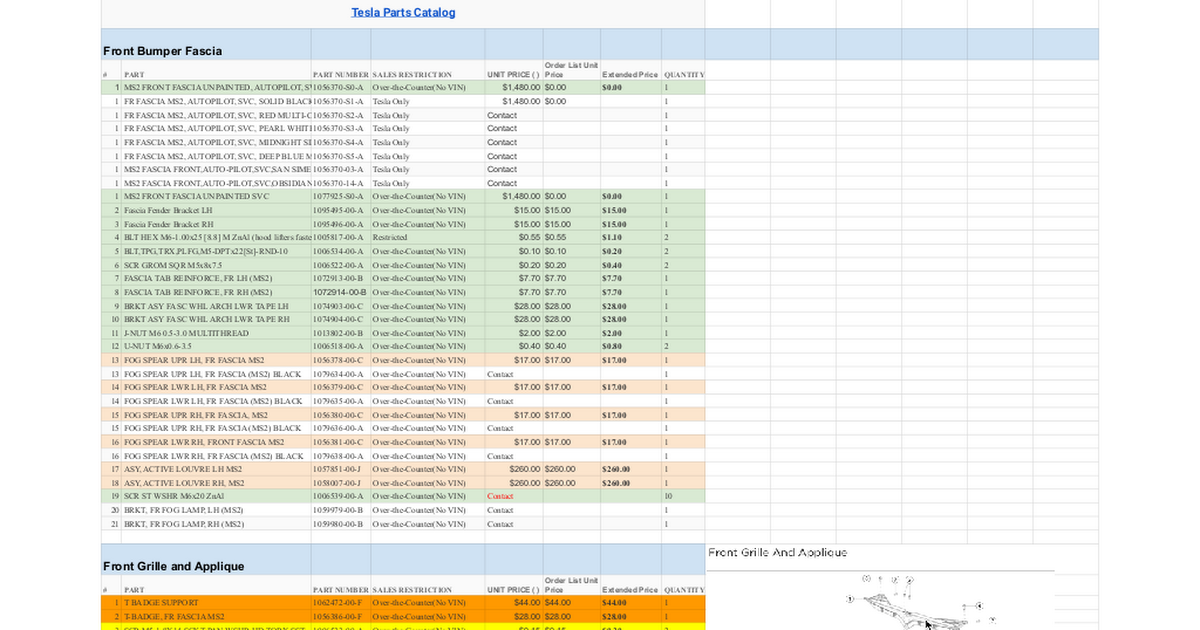Select part number 1005817-00-A
The image size is (1200, 630).
pos(341,238)
